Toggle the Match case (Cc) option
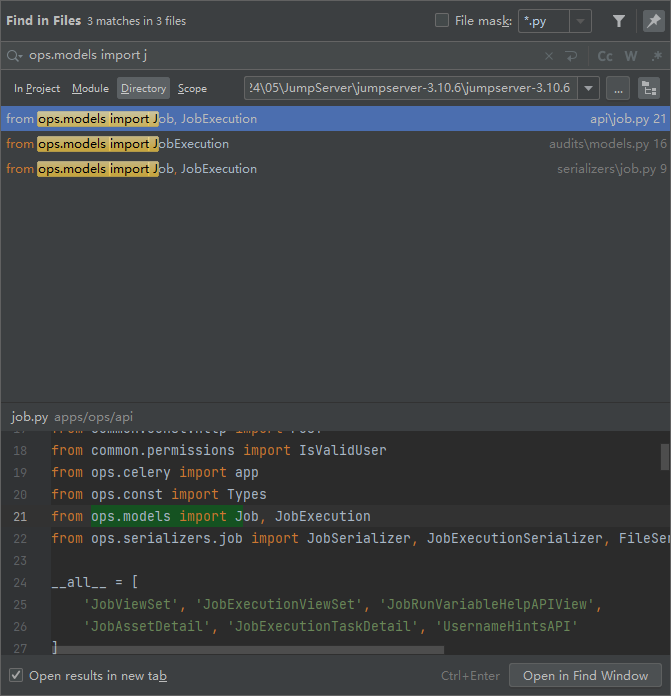 [605, 56]
